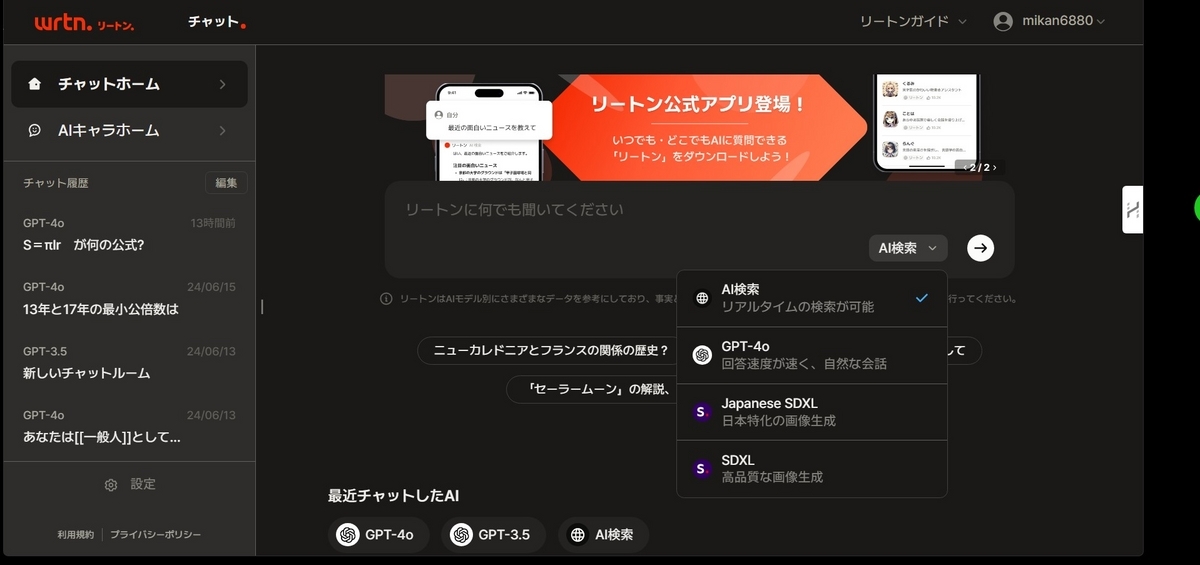Open chat 'S=πlr が何の公式?'

(129, 234)
